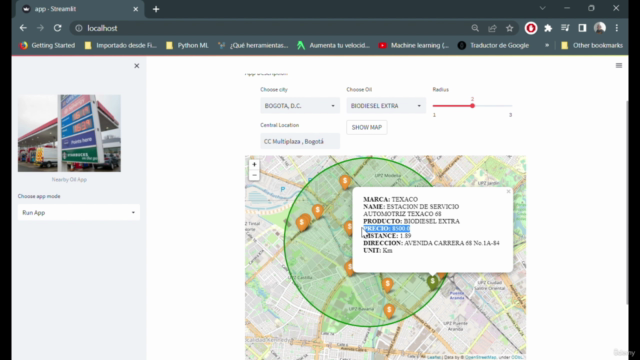Open the Traductor de Google bookmark
640x360 pixels.
493,45
